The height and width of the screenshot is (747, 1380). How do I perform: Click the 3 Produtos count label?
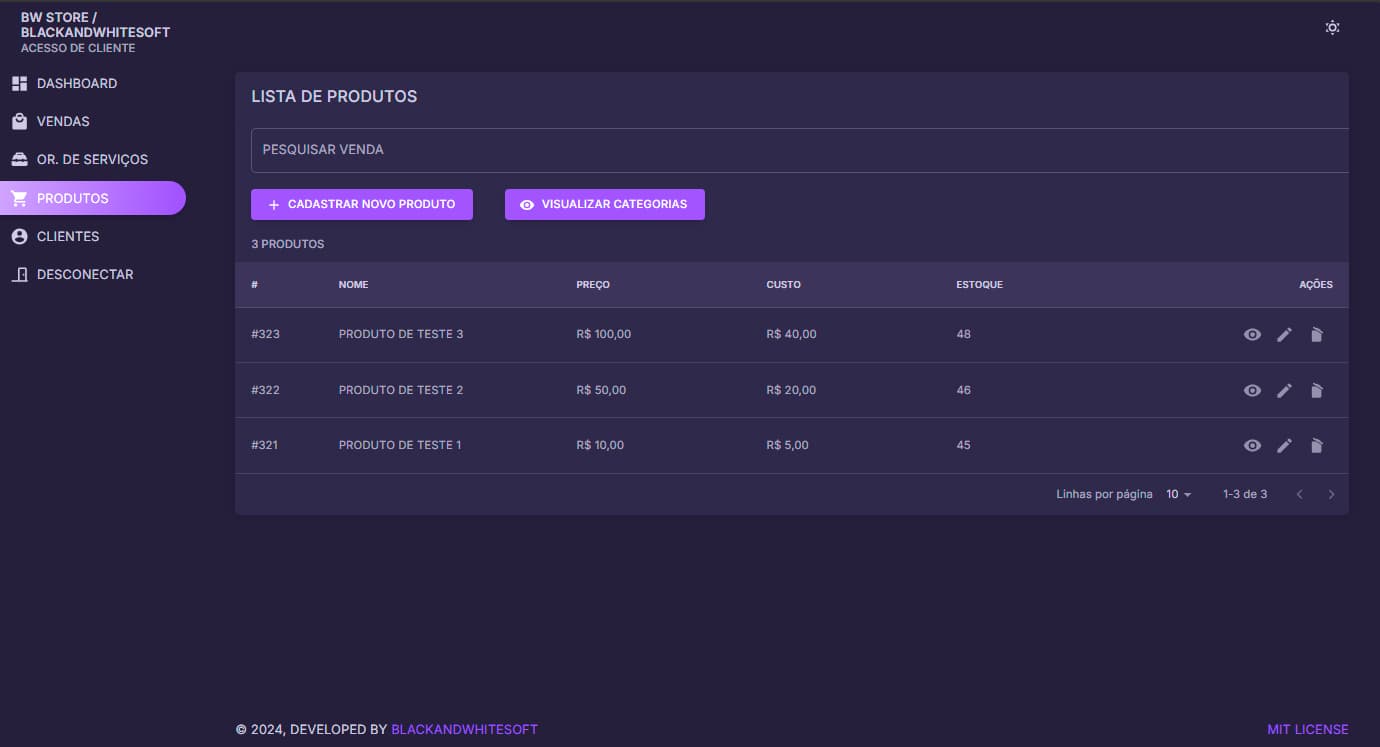tap(288, 244)
